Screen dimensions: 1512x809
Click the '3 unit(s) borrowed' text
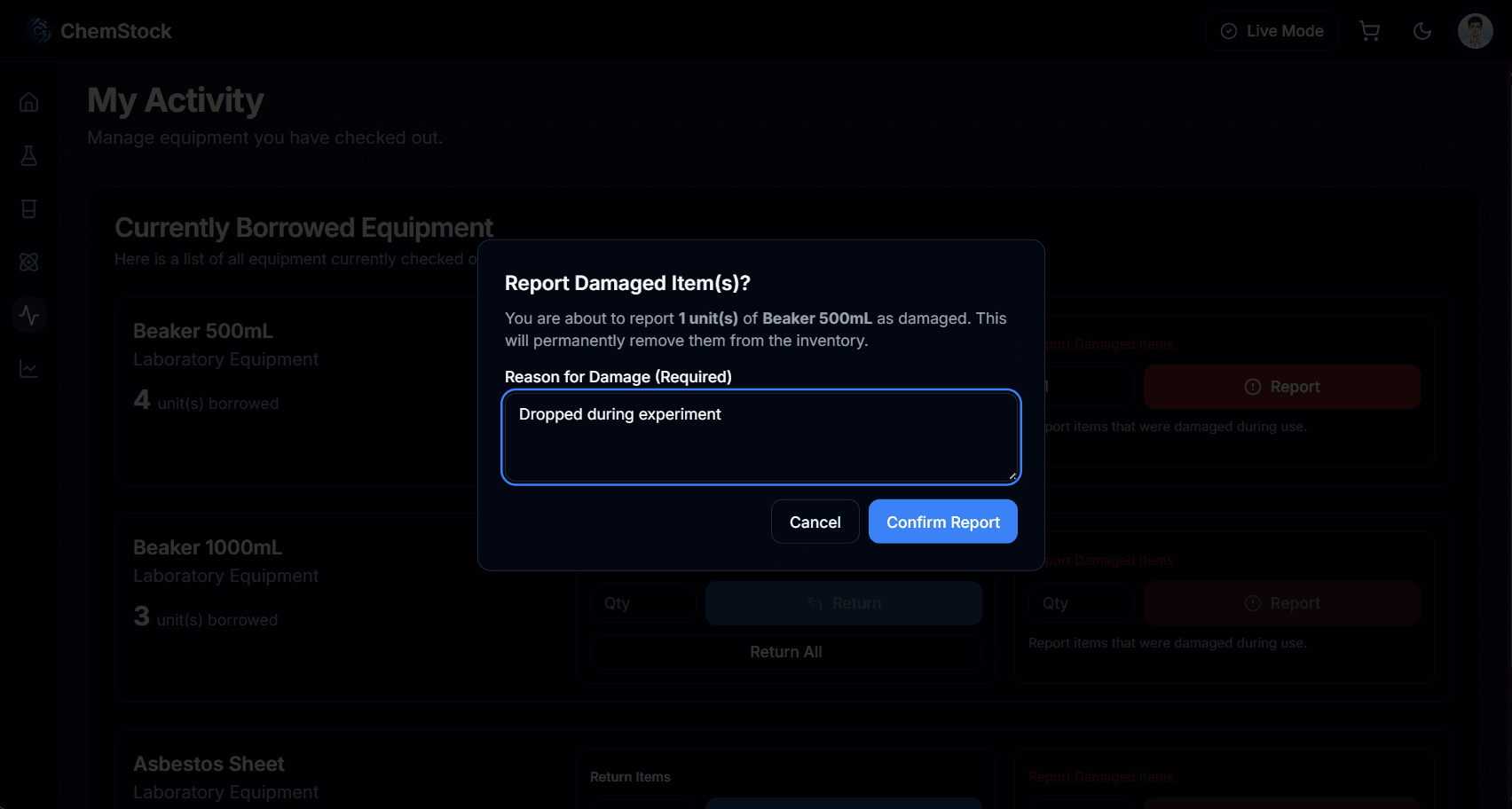(206, 617)
